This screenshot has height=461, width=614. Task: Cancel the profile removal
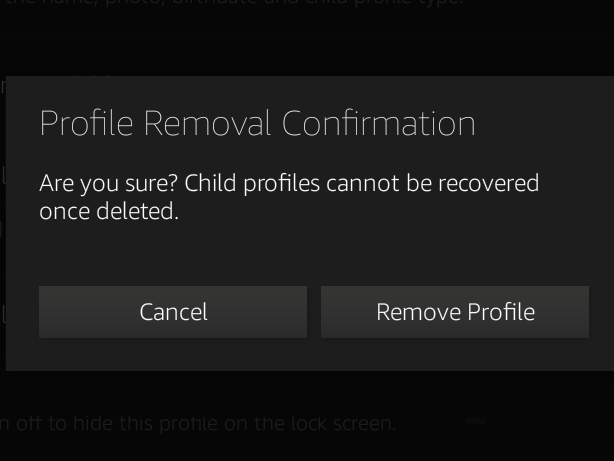173,312
